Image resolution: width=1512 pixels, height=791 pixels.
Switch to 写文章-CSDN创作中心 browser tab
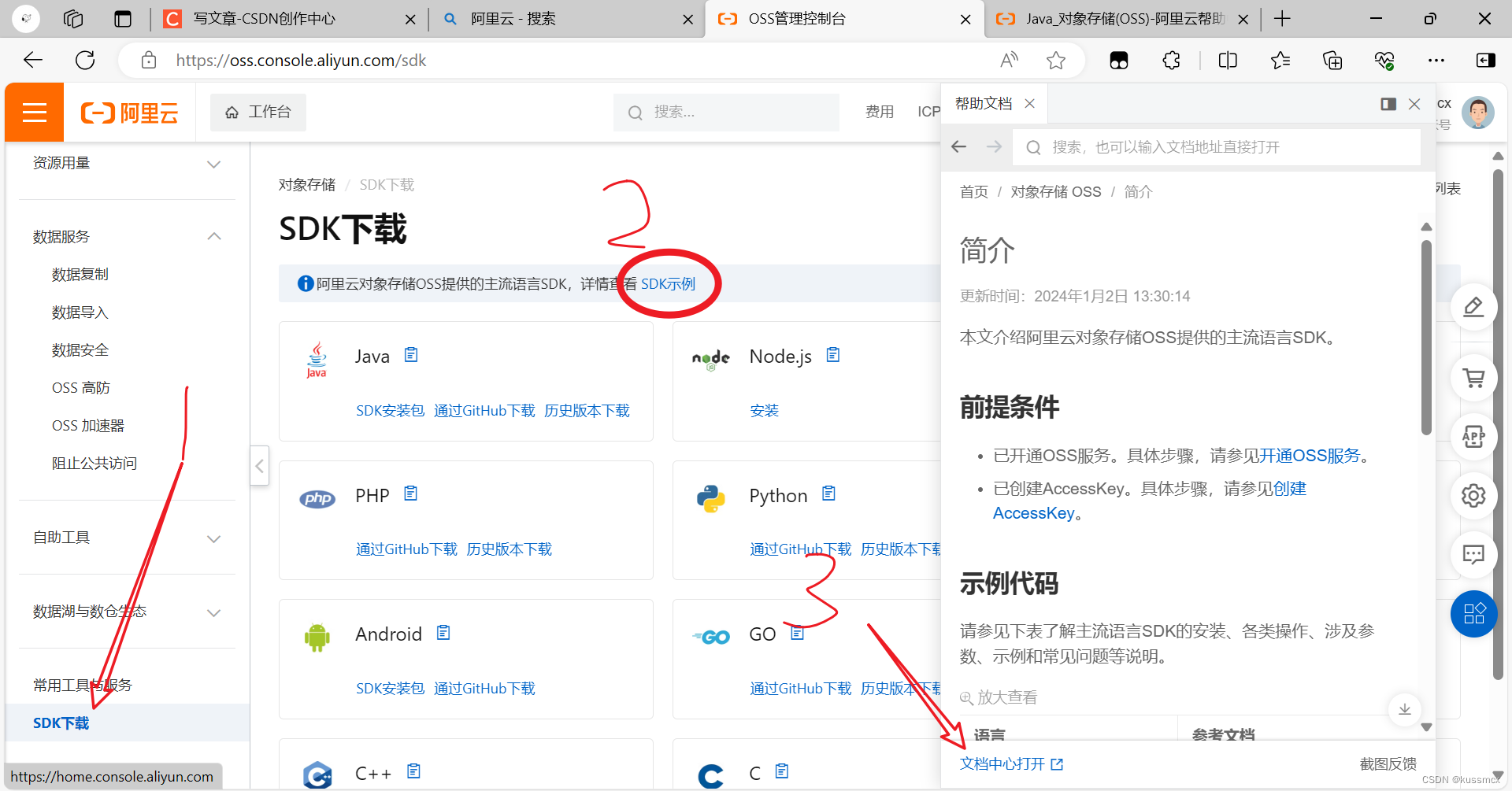[288, 19]
